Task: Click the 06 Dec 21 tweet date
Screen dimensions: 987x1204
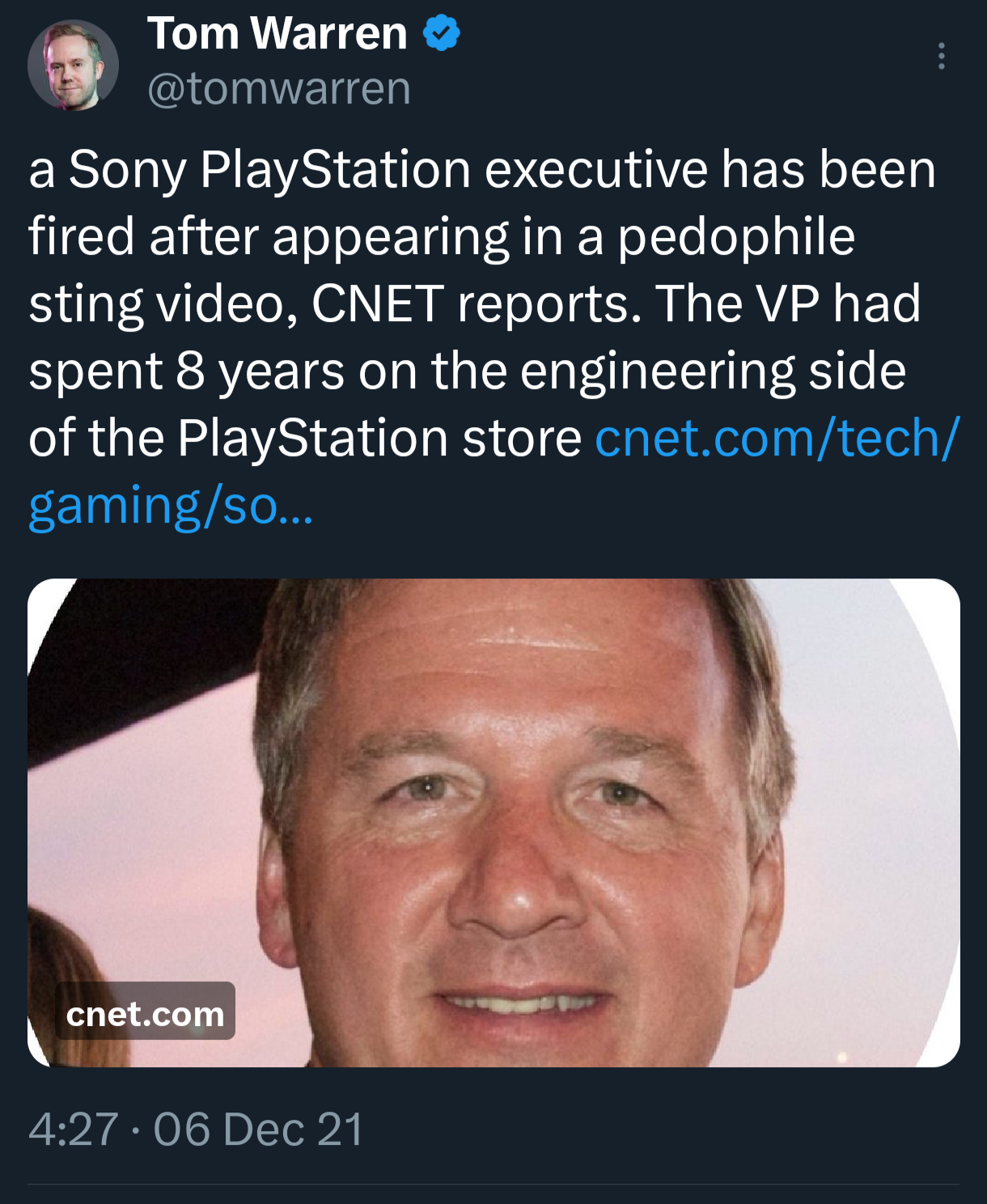Action: point(258,1129)
